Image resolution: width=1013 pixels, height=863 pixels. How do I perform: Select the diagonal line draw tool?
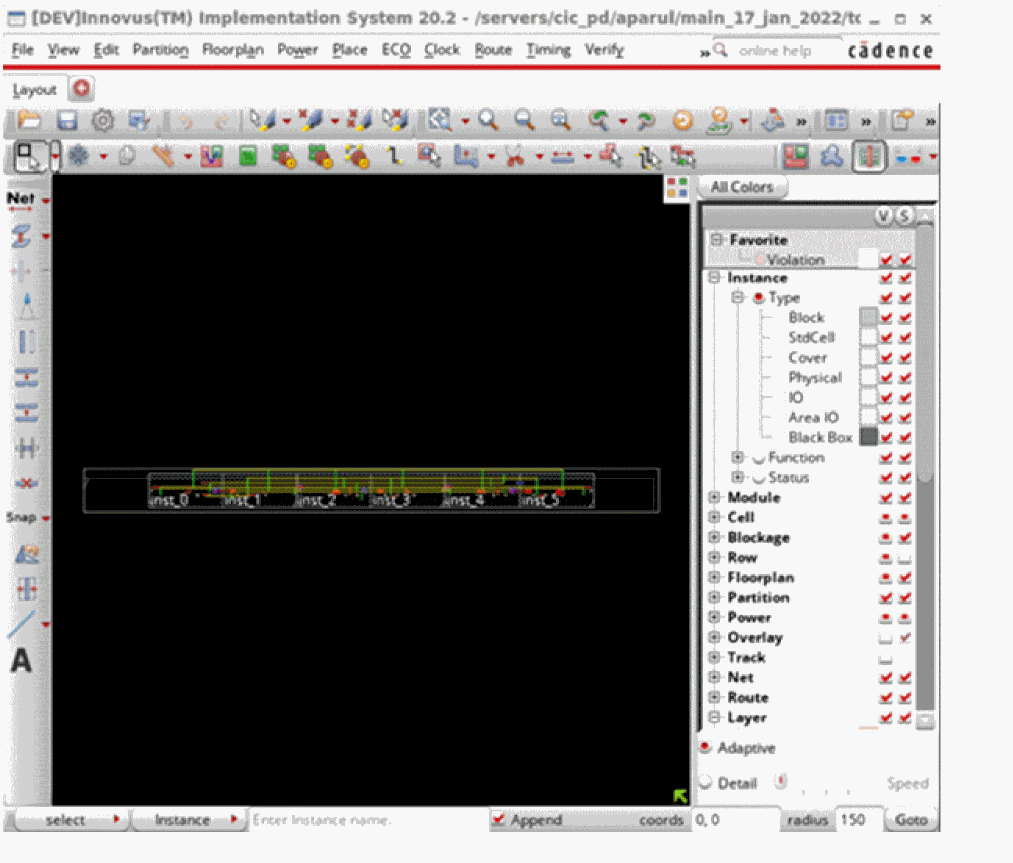[x=21, y=624]
